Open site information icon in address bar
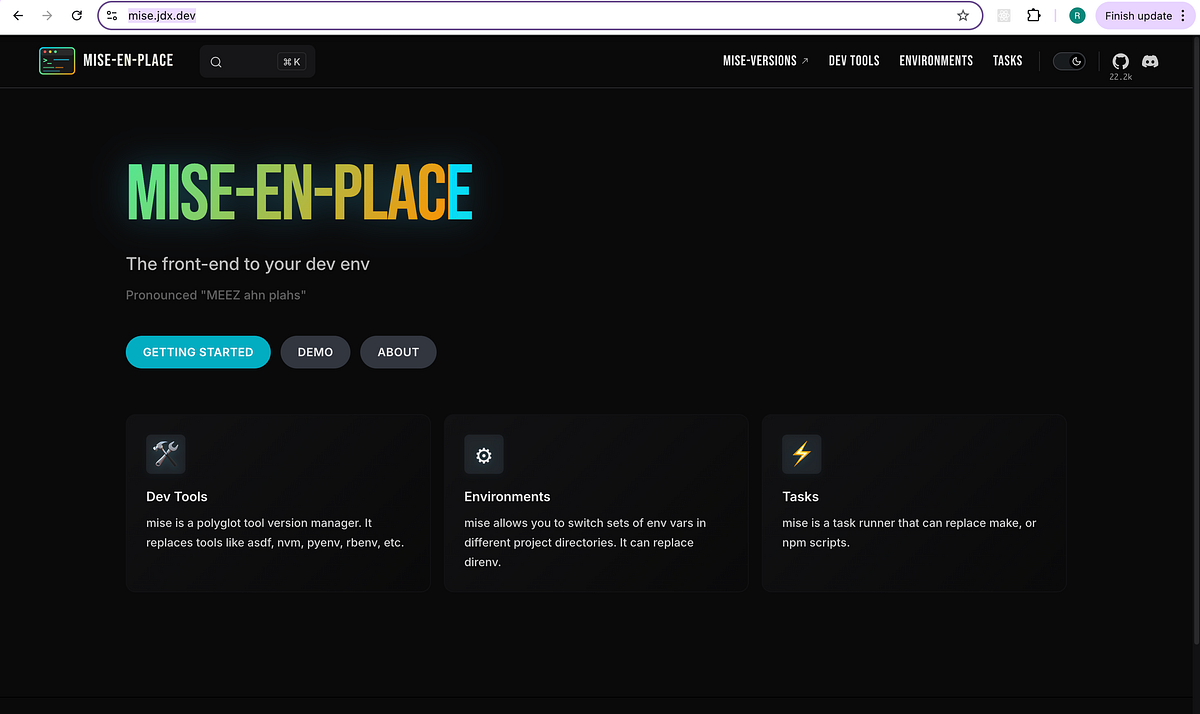 coord(113,16)
